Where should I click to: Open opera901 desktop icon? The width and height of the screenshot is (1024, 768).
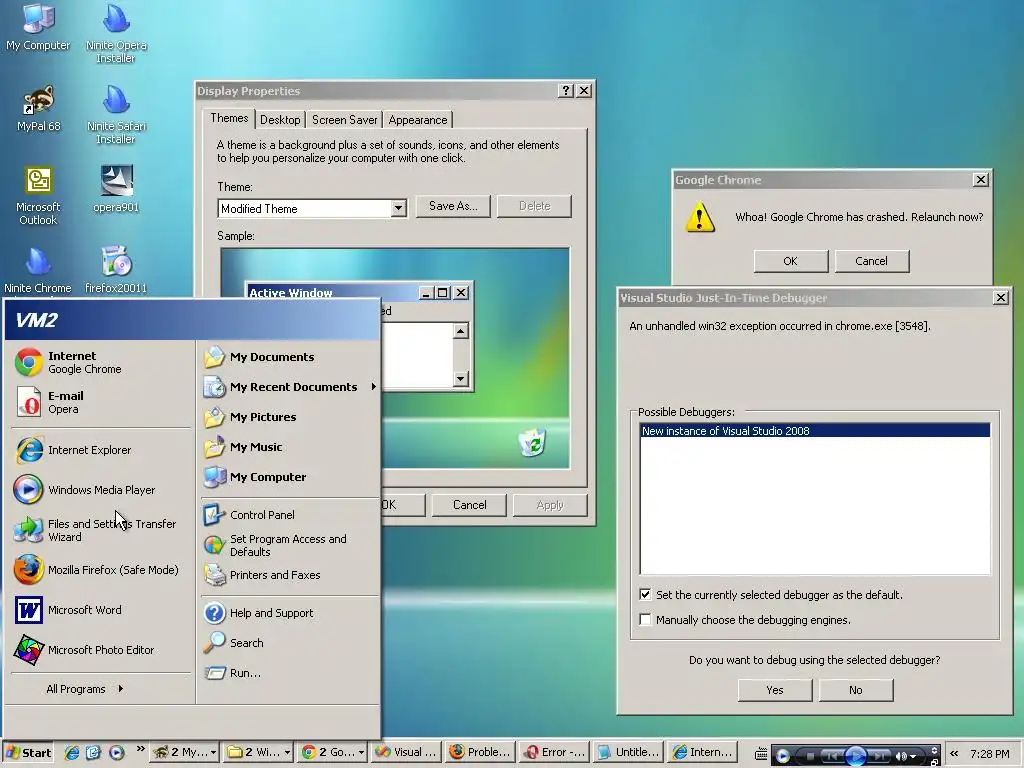[x=116, y=189]
